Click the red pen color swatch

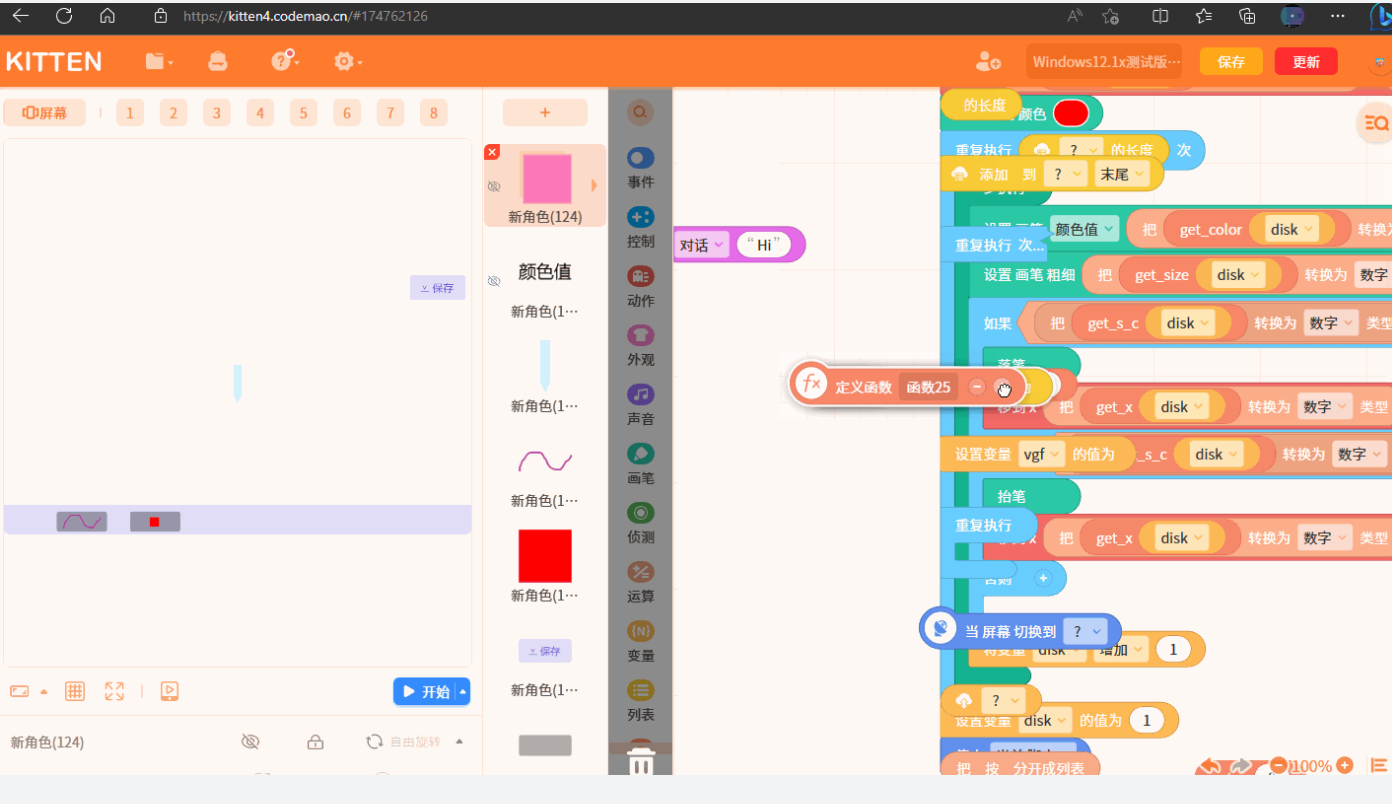click(x=1070, y=114)
